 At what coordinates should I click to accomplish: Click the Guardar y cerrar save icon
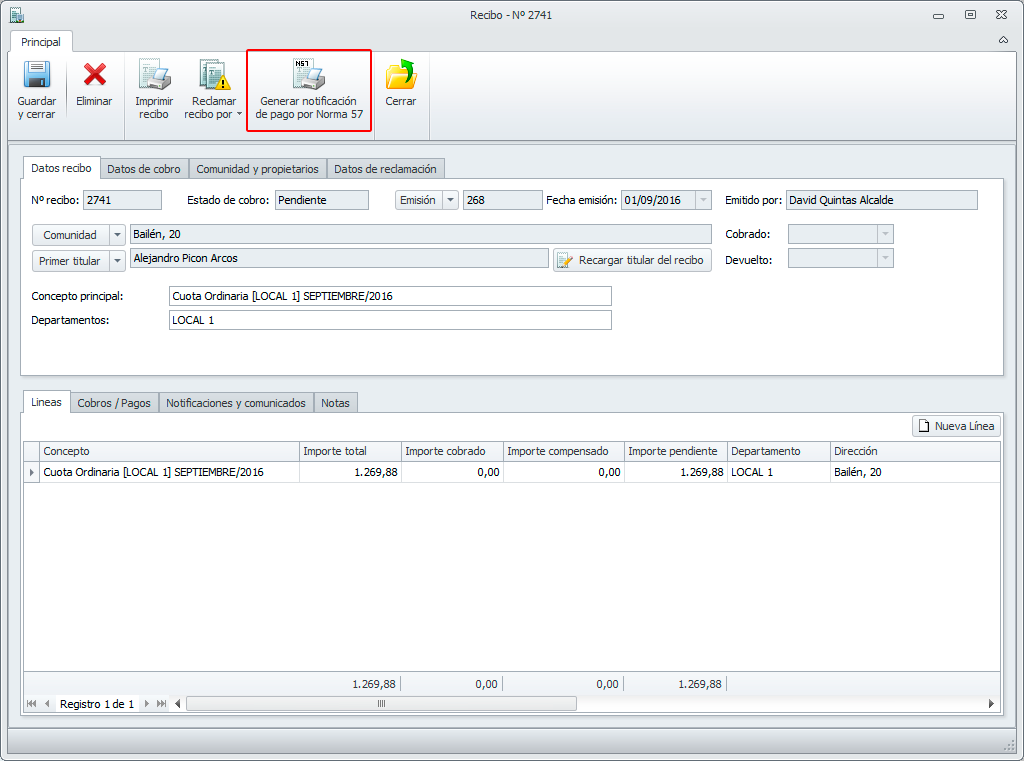(37, 74)
